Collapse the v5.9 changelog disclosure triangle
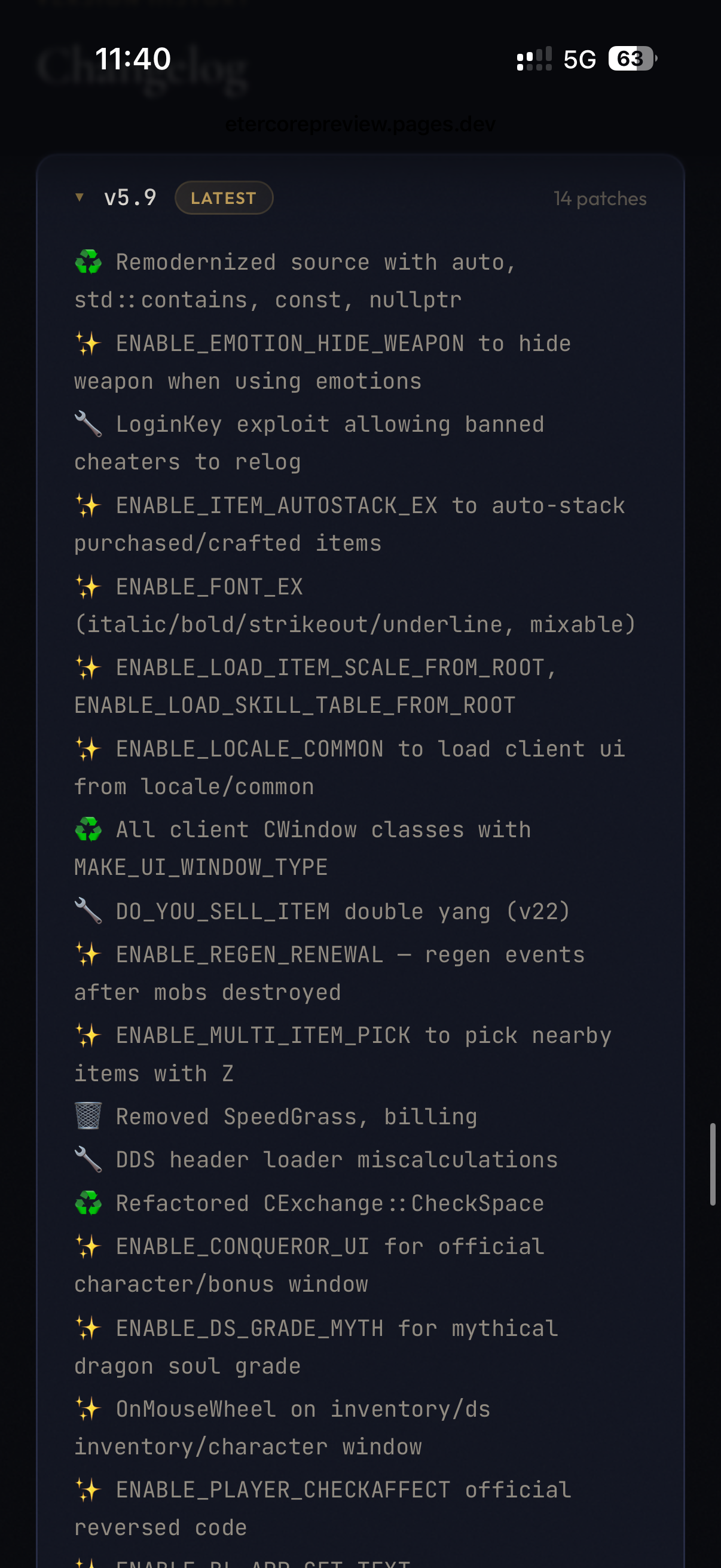 click(79, 197)
